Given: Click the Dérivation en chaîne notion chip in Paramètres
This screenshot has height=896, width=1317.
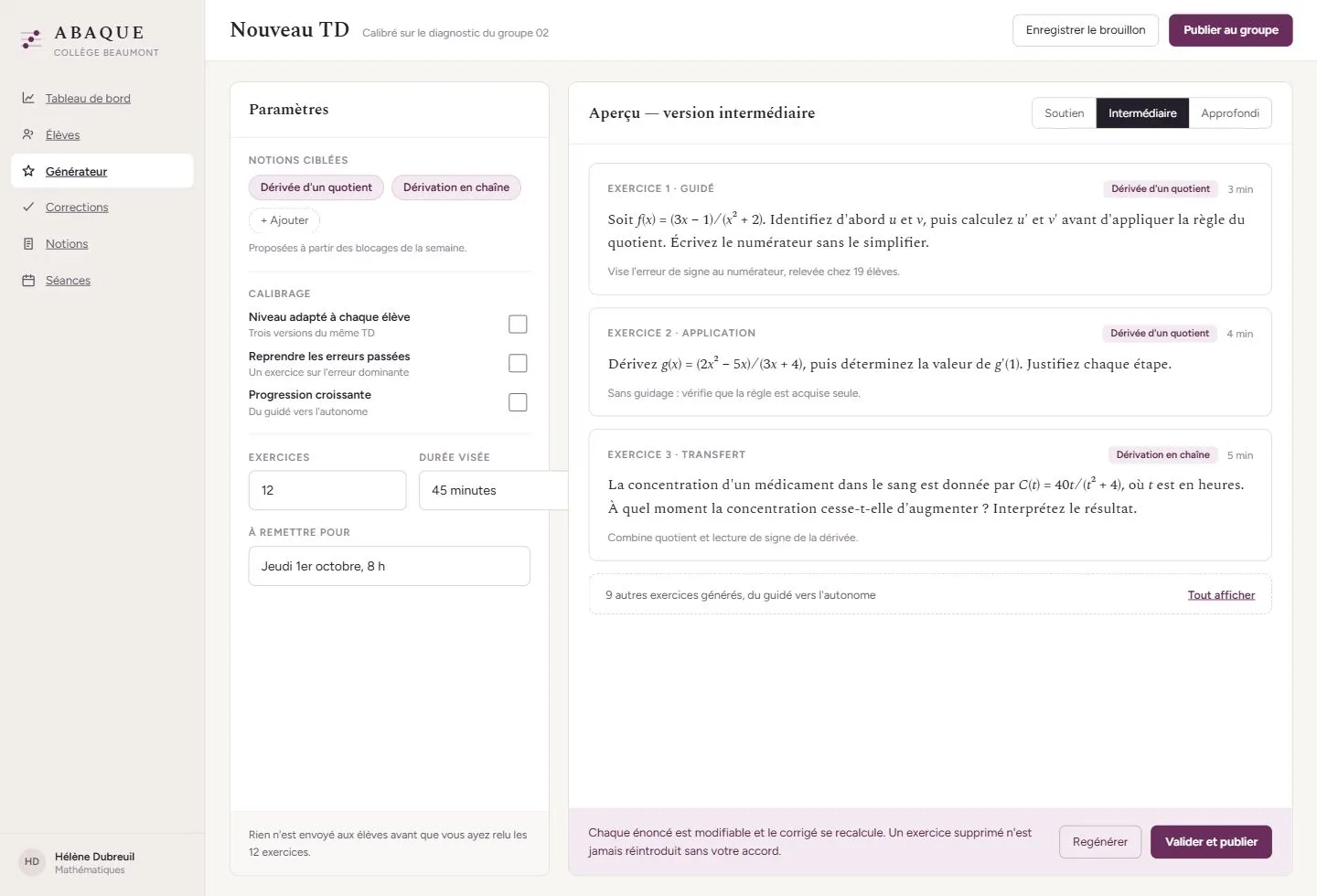Looking at the screenshot, I should click(x=456, y=187).
